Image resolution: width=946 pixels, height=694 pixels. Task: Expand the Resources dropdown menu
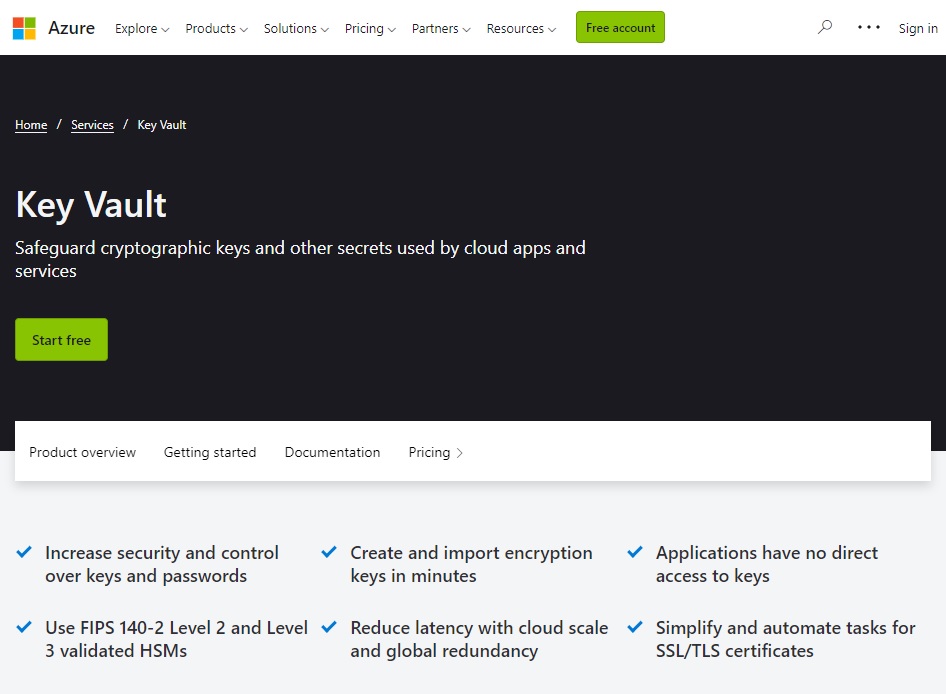point(521,28)
